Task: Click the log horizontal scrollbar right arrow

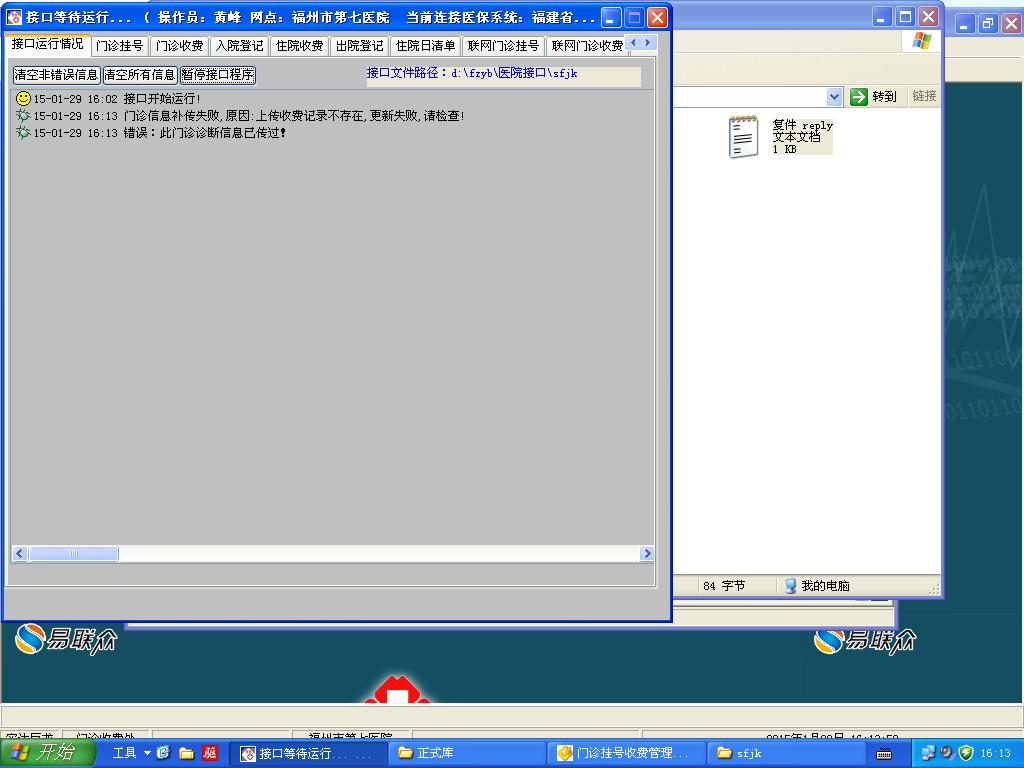Action: click(647, 554)
